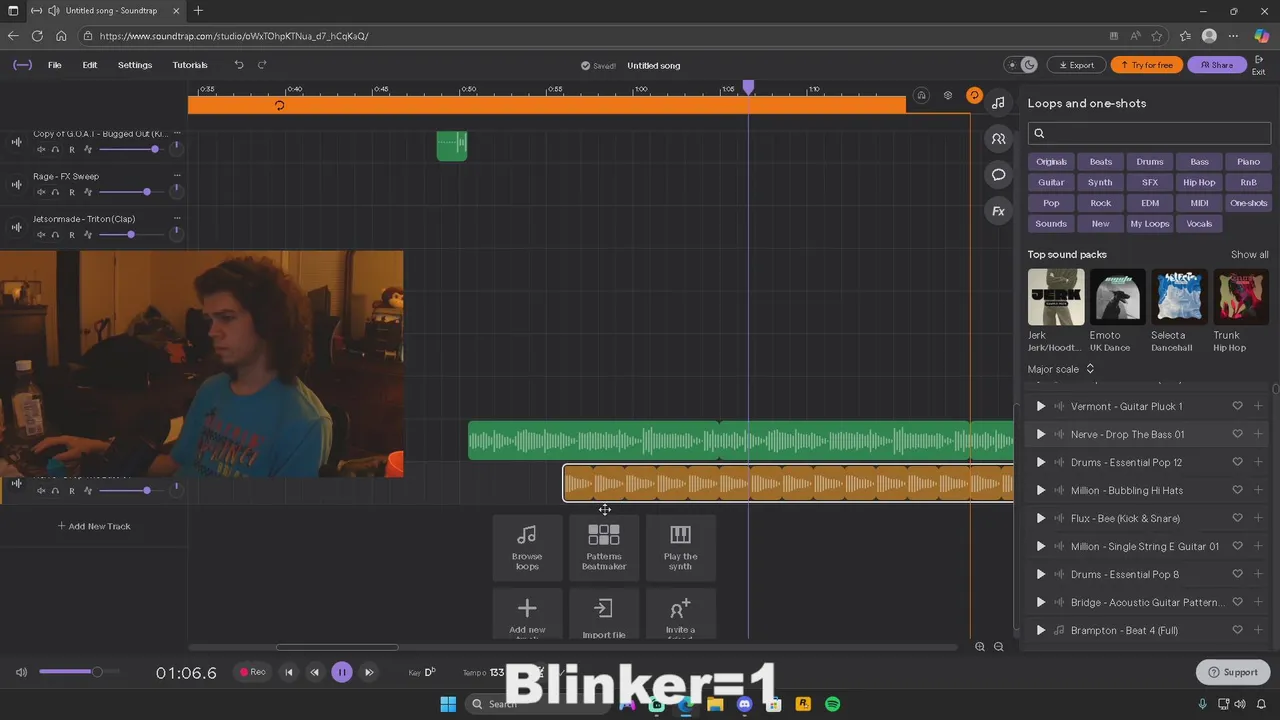The width and height of the screenshot is (1280, 720).
Task: Click the Share button
Action: pyautogui.click(x=1217, y=65)
